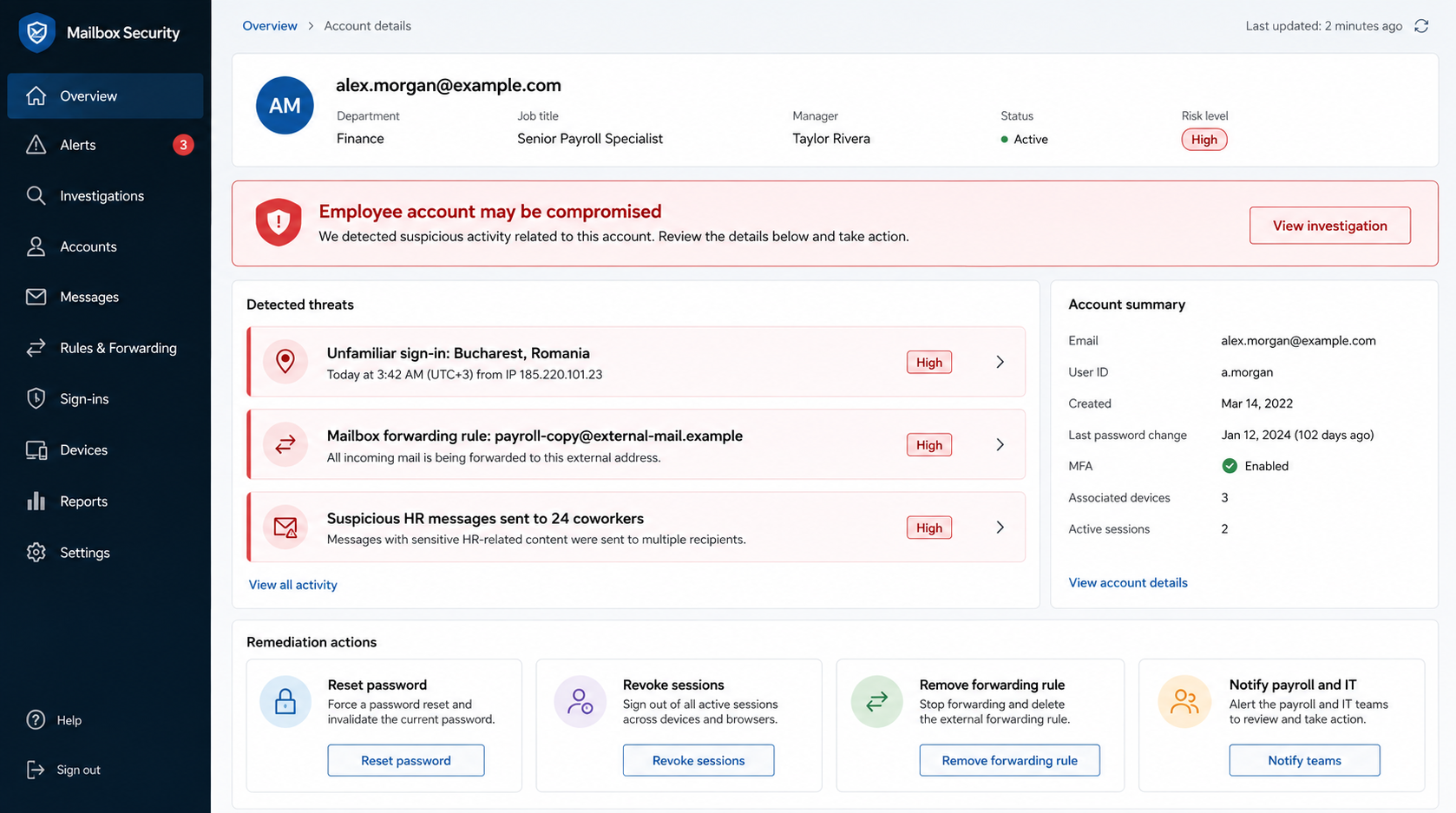
Task: Click the Rules & Forwarding arrows icon
Action: tap(36, 348)
